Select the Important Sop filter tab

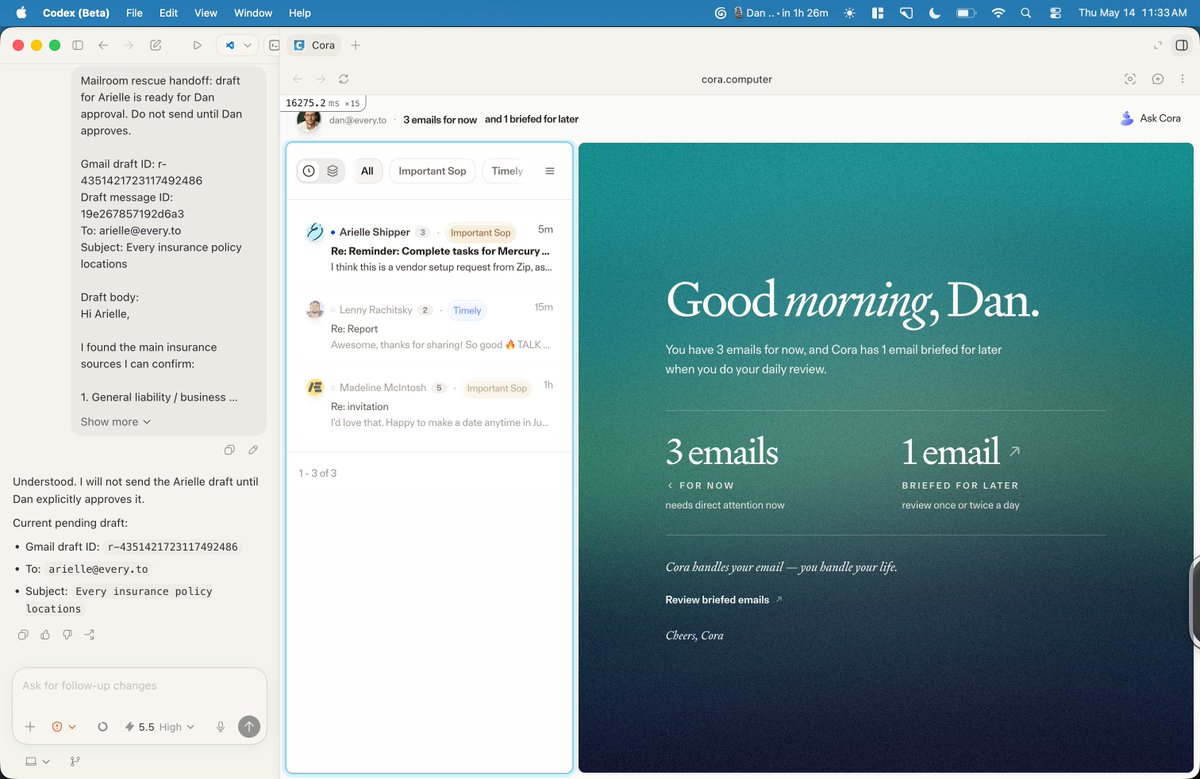432,171
